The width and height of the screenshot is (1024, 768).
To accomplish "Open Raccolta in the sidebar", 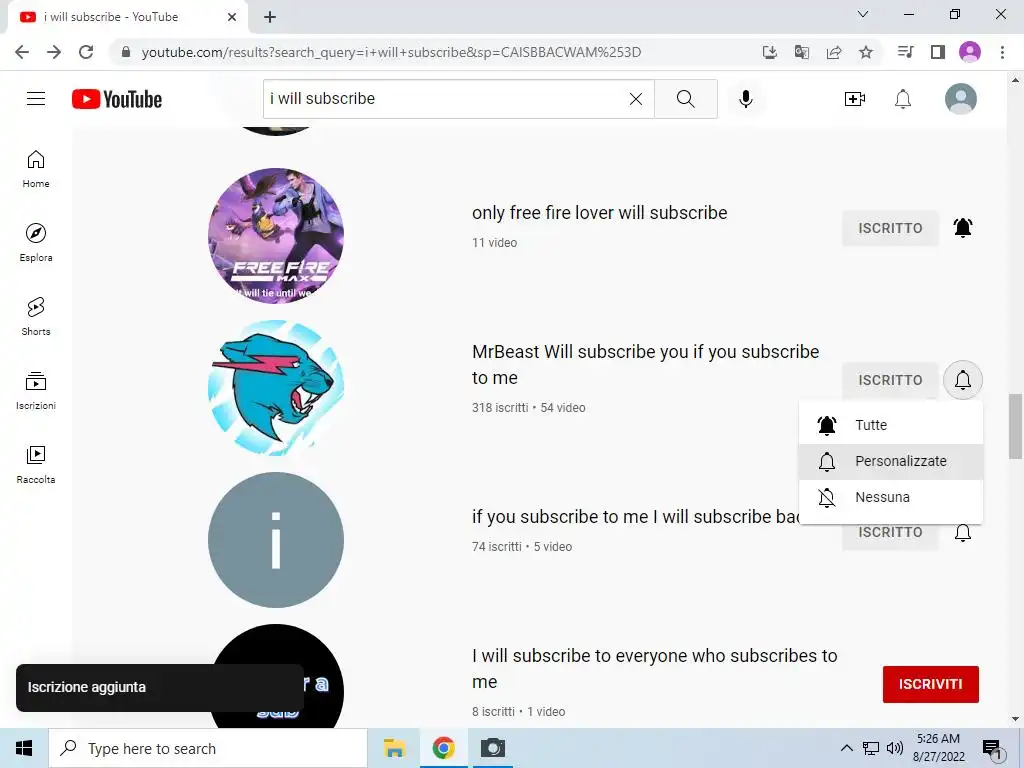I will [x=36, y=464].
